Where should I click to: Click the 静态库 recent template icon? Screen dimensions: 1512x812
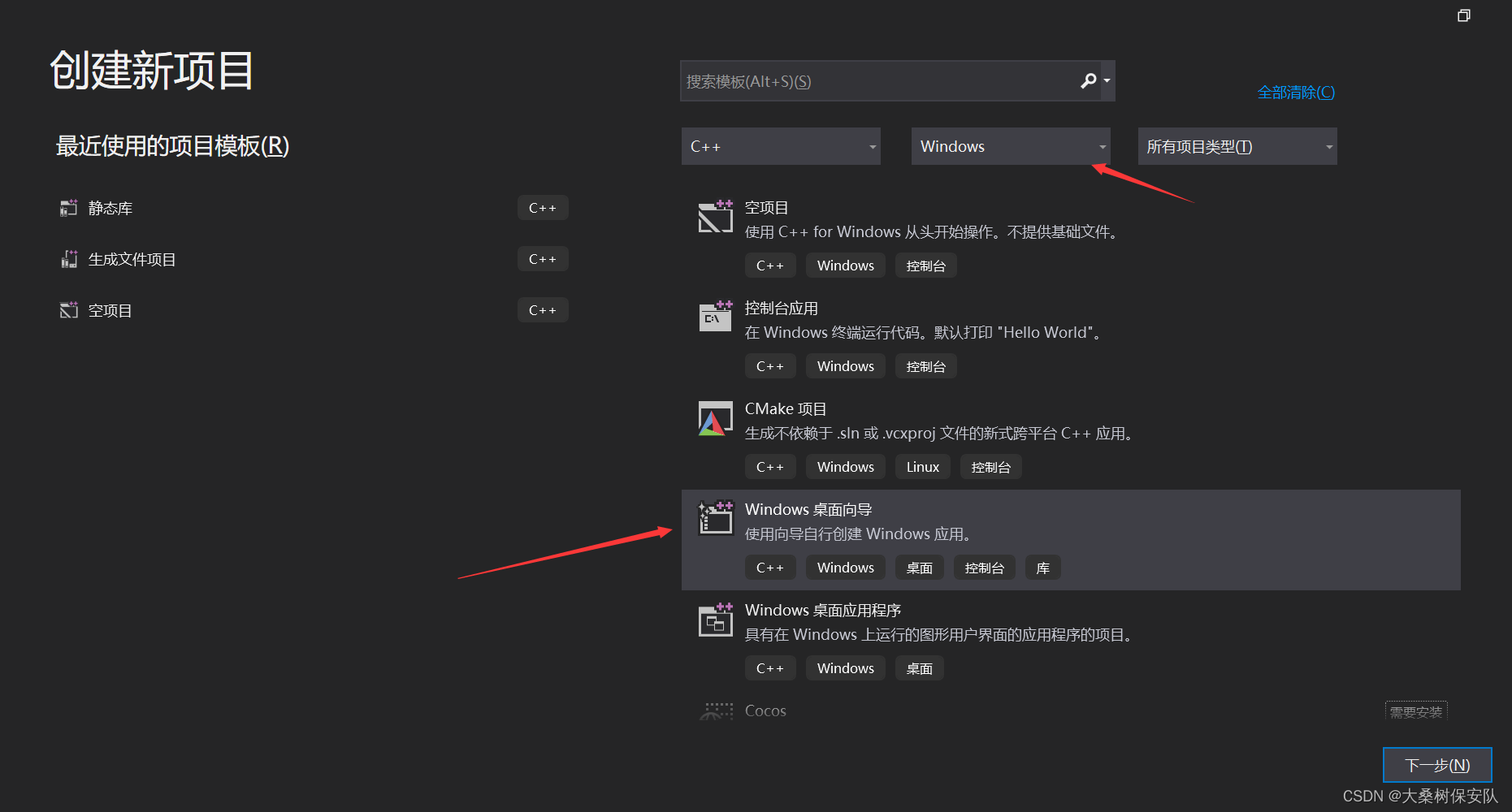click(x=69, y=208)
